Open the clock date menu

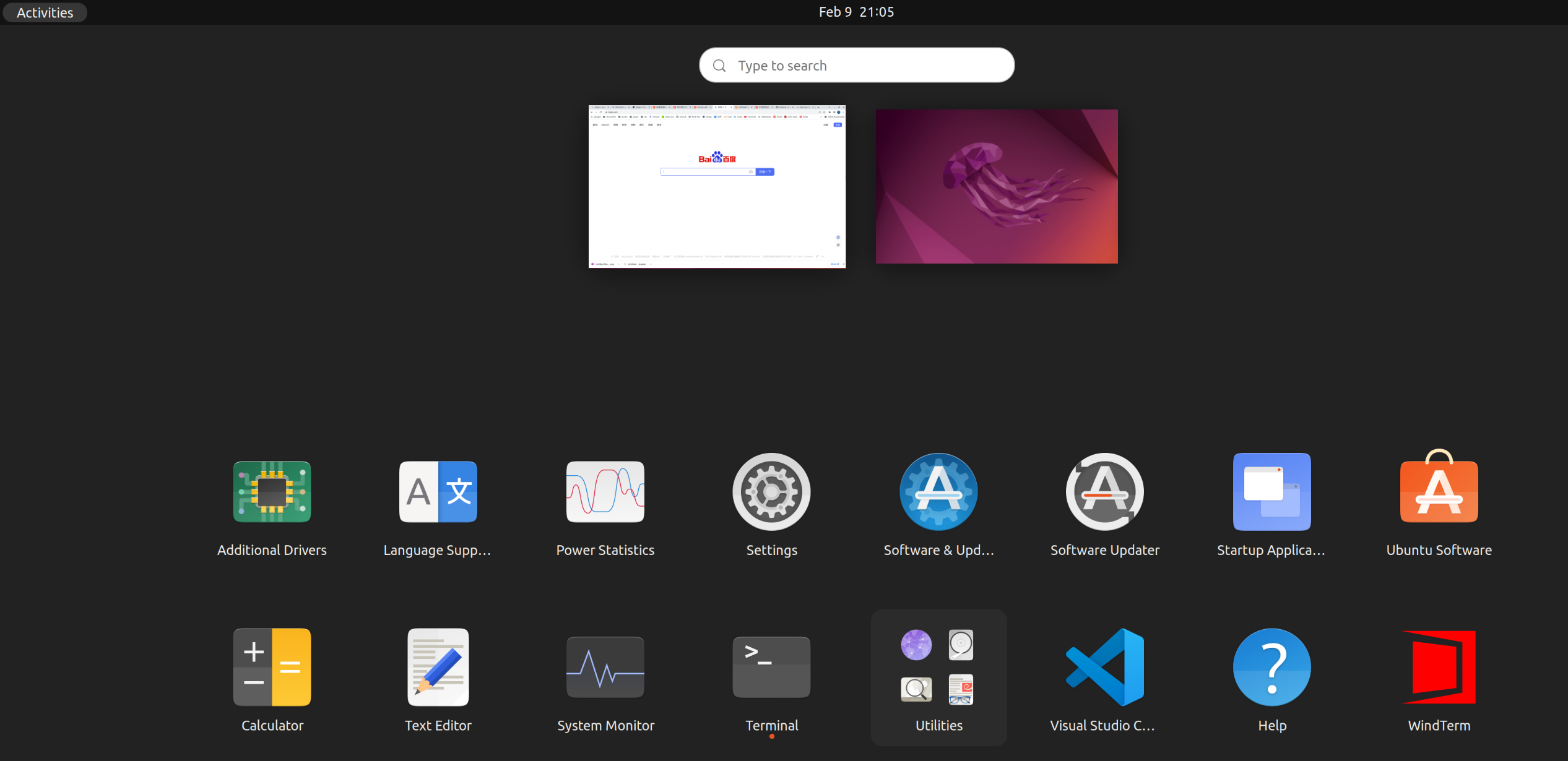(x=856, y=12)
